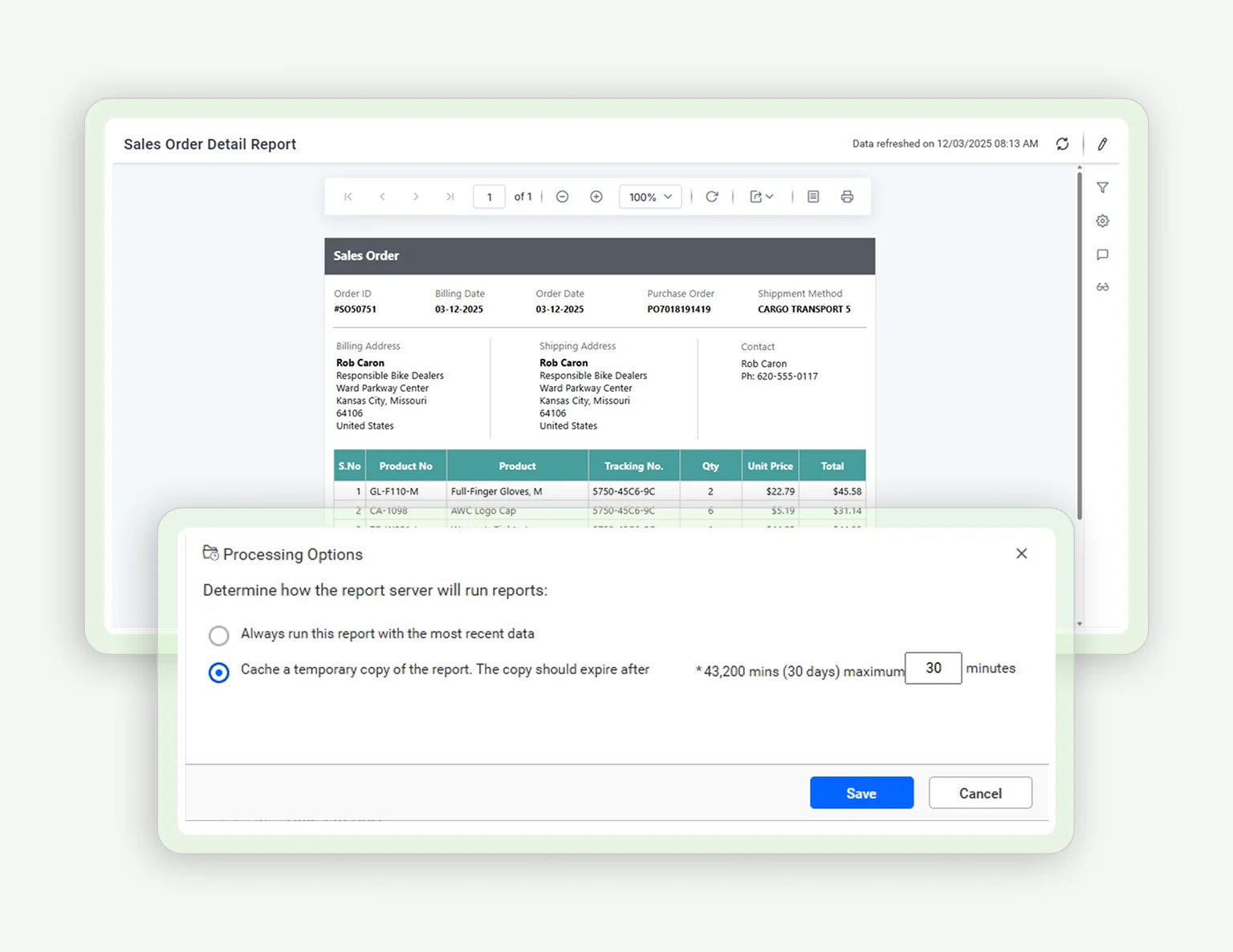This screenshot has width=1233, height=952.
Task: Select 'Always run this report with most recent data'
Action: [x=218, y=635]
